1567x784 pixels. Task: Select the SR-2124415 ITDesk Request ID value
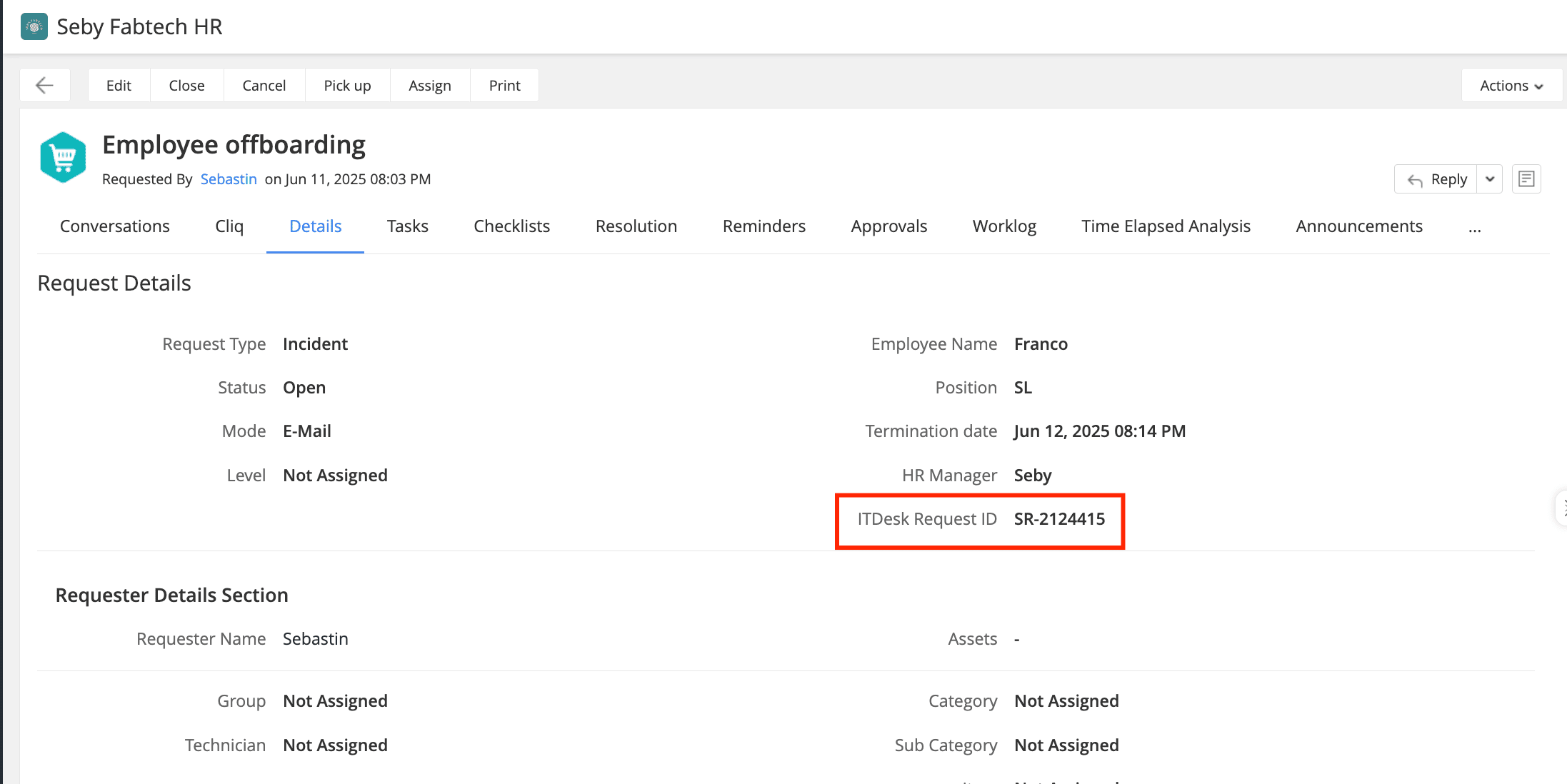1059,519
